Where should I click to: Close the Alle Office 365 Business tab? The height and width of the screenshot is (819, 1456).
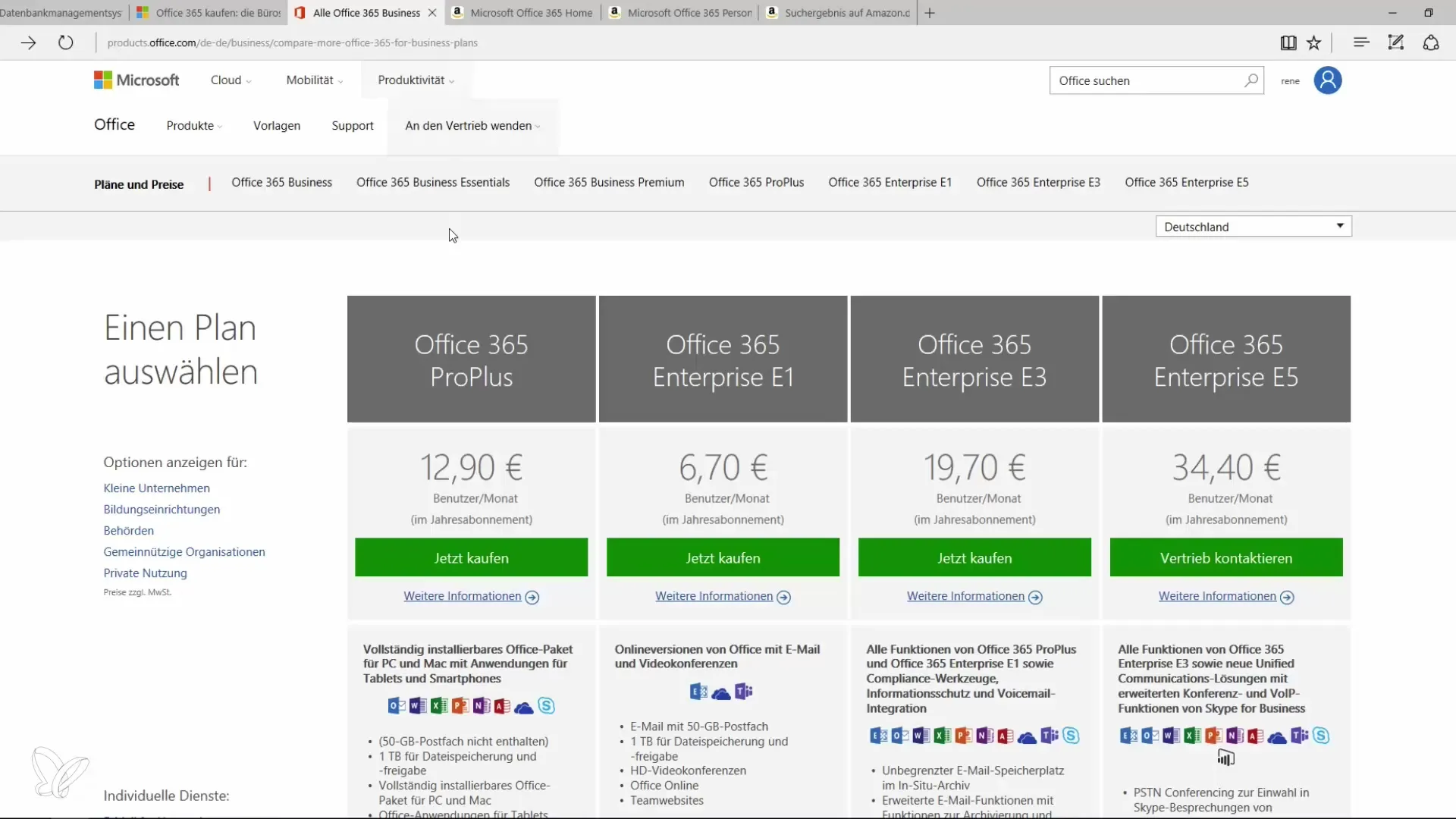click(432, 13)
